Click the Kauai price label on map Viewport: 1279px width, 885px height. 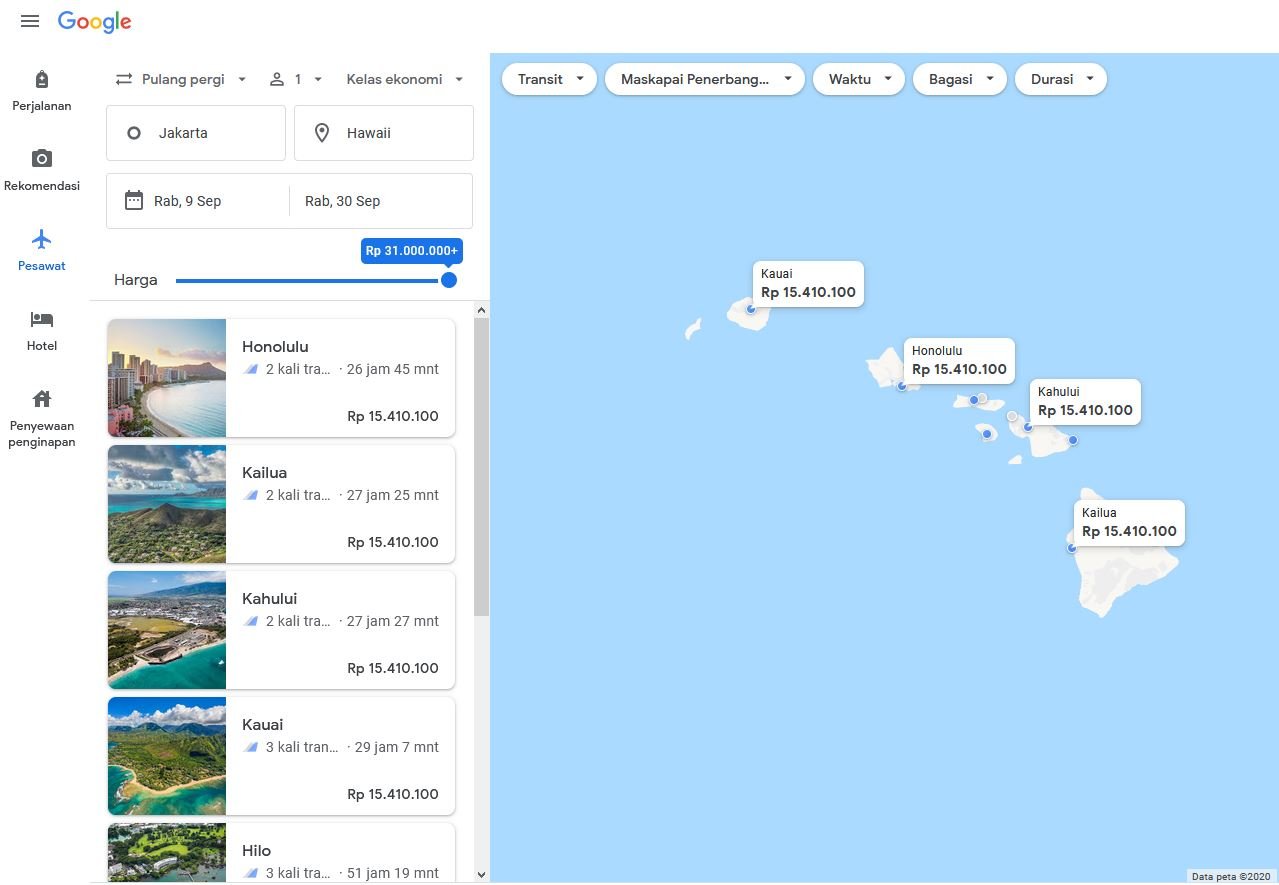[x=808, y=284]
